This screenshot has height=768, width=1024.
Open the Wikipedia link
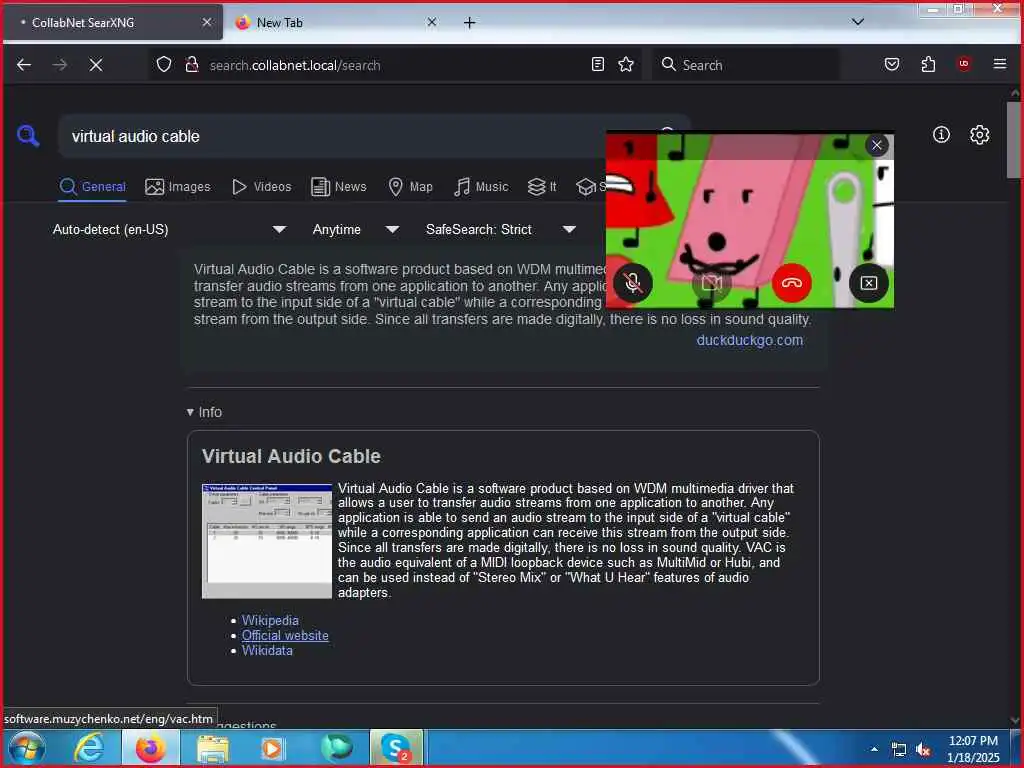tap(270, 620)
